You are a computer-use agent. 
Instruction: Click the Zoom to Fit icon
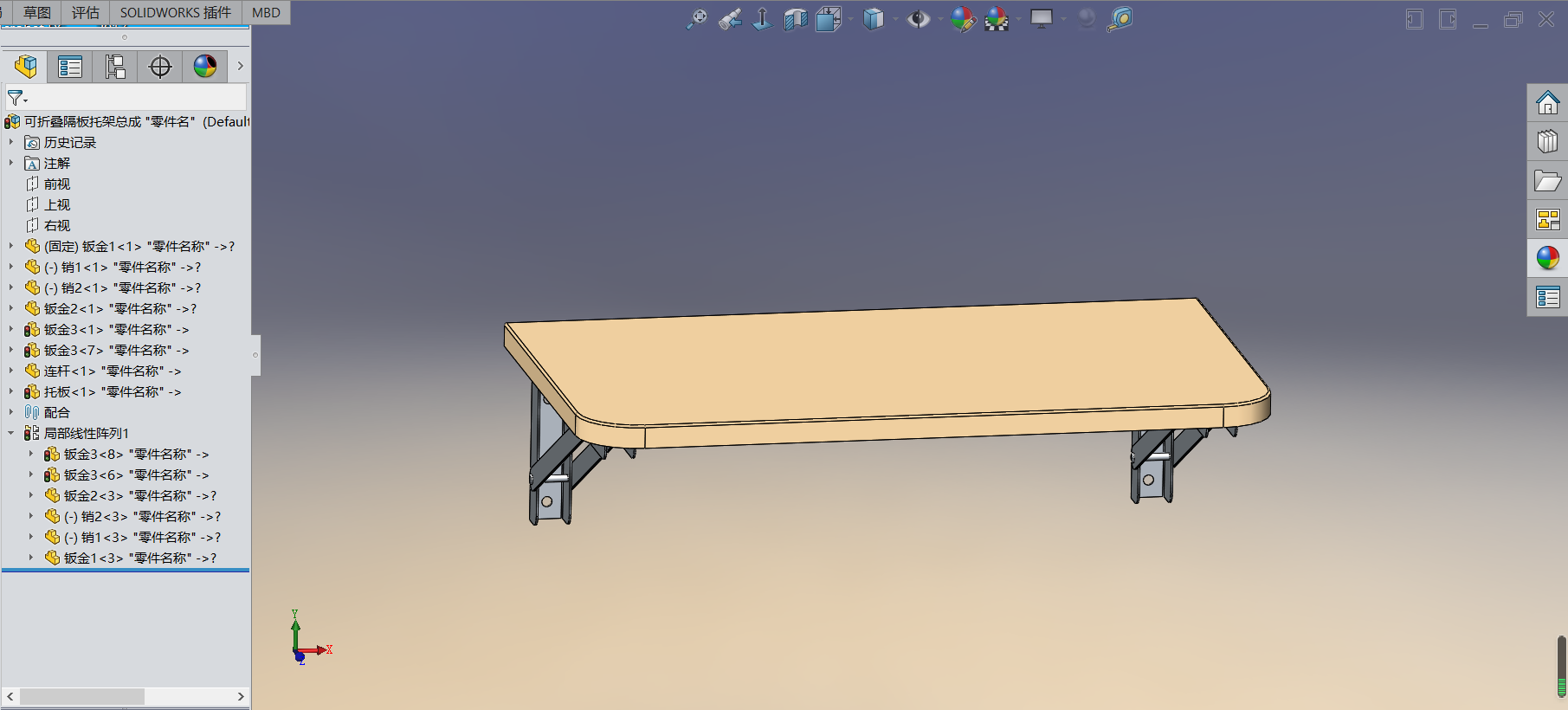coord(696,19)
